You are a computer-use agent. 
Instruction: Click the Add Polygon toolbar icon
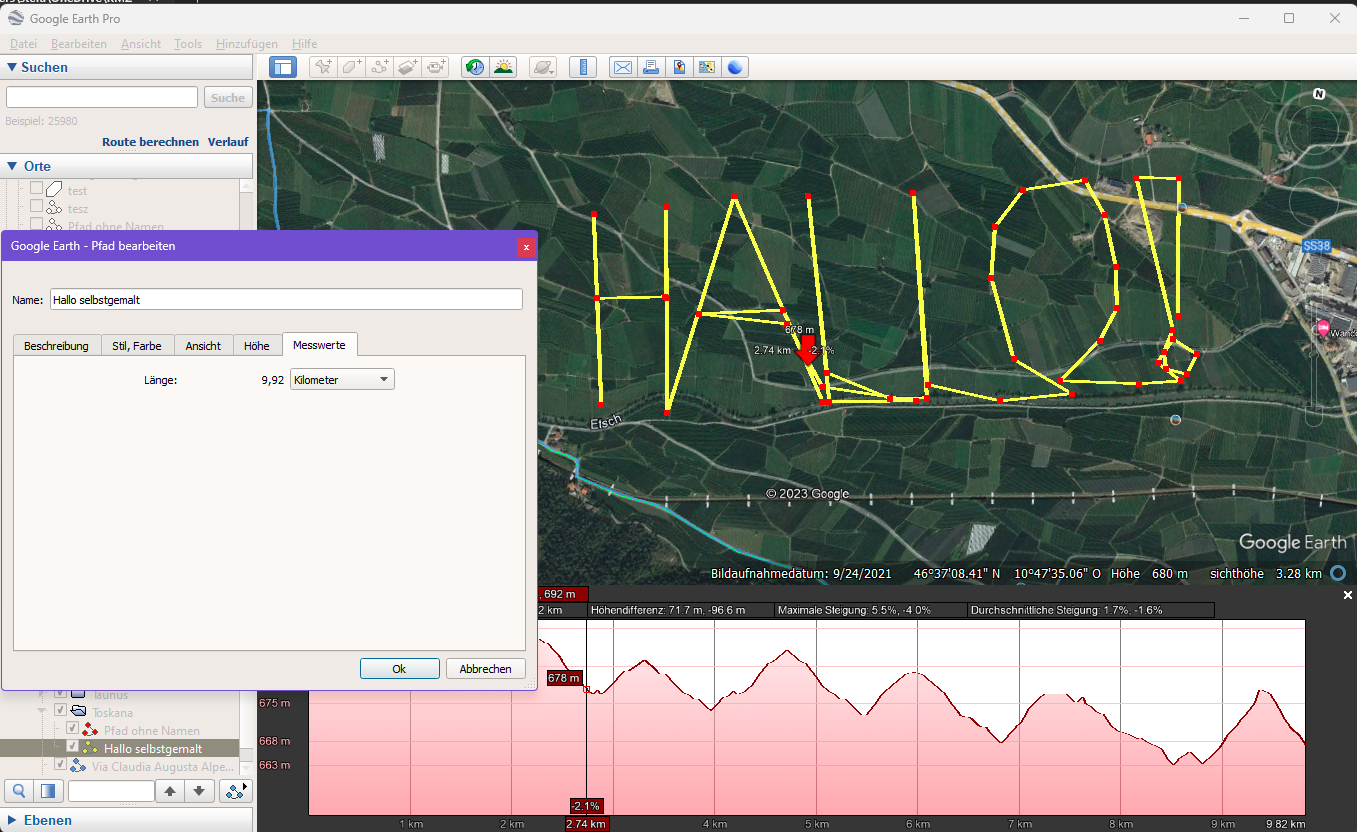pos(351,67)
